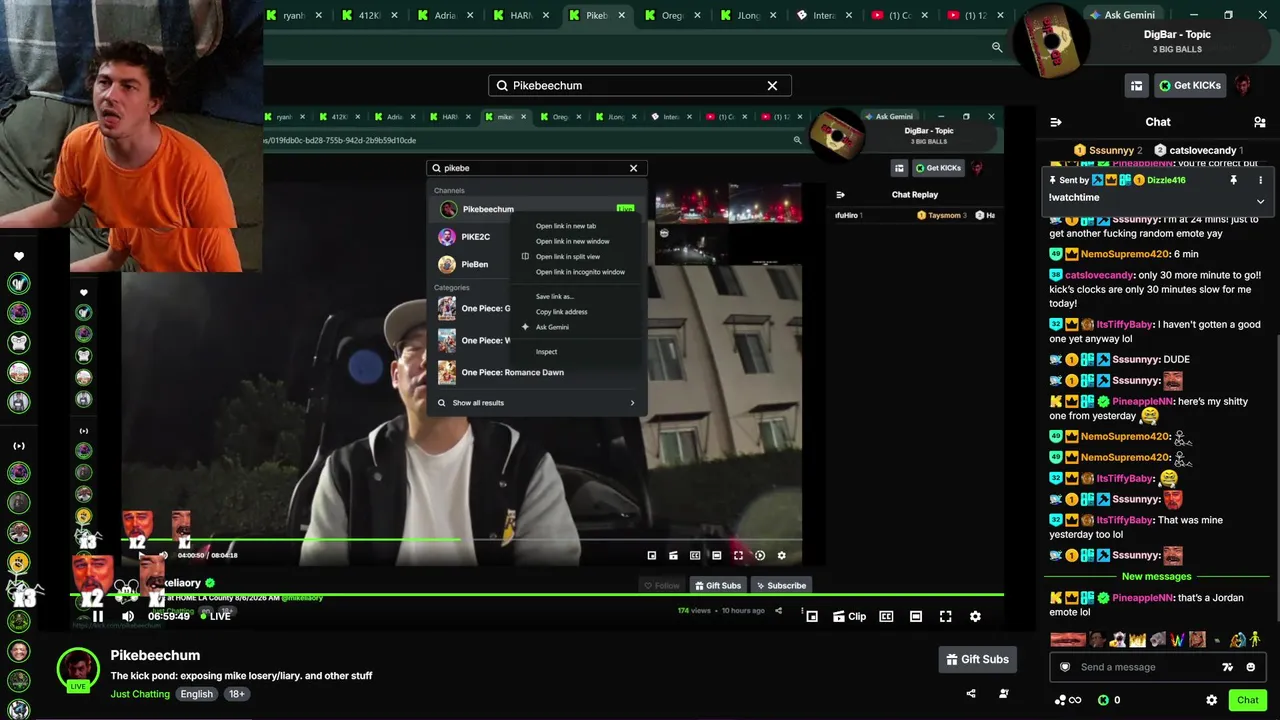
Task: Switch to the Adria browser tab
Action: tap(445, 15)
